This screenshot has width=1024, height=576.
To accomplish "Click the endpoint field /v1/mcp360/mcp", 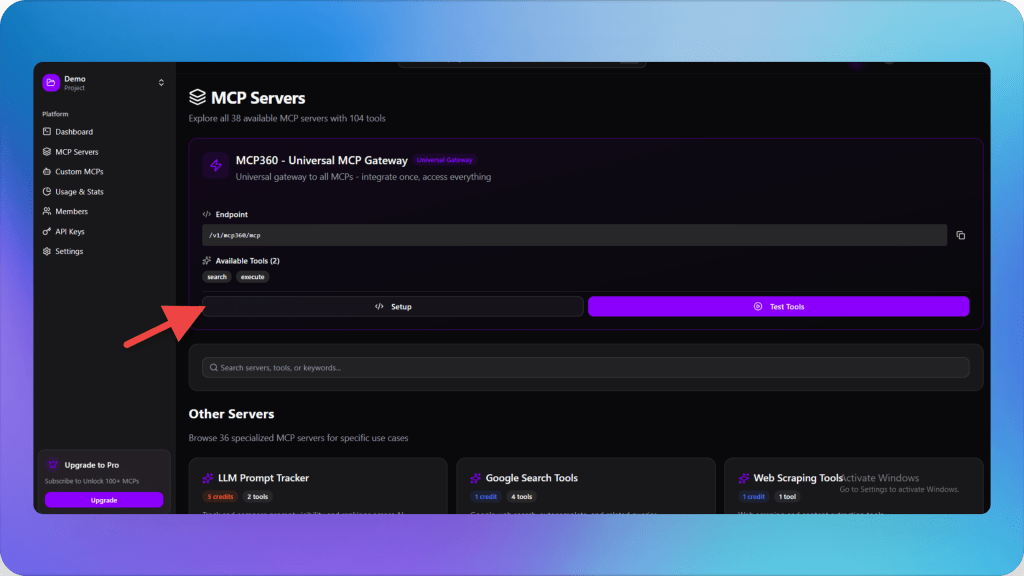I will click(x=575, y=235).
